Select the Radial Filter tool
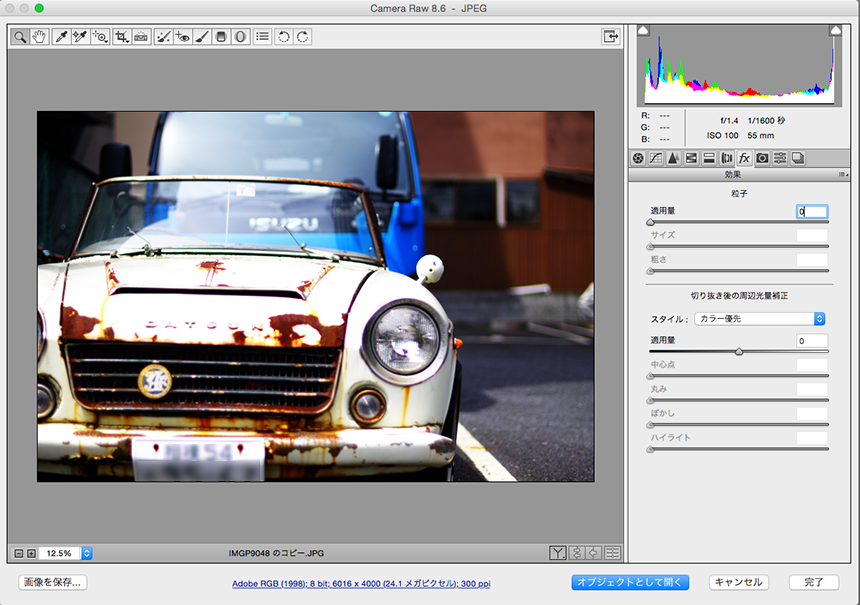 [240, 37]
